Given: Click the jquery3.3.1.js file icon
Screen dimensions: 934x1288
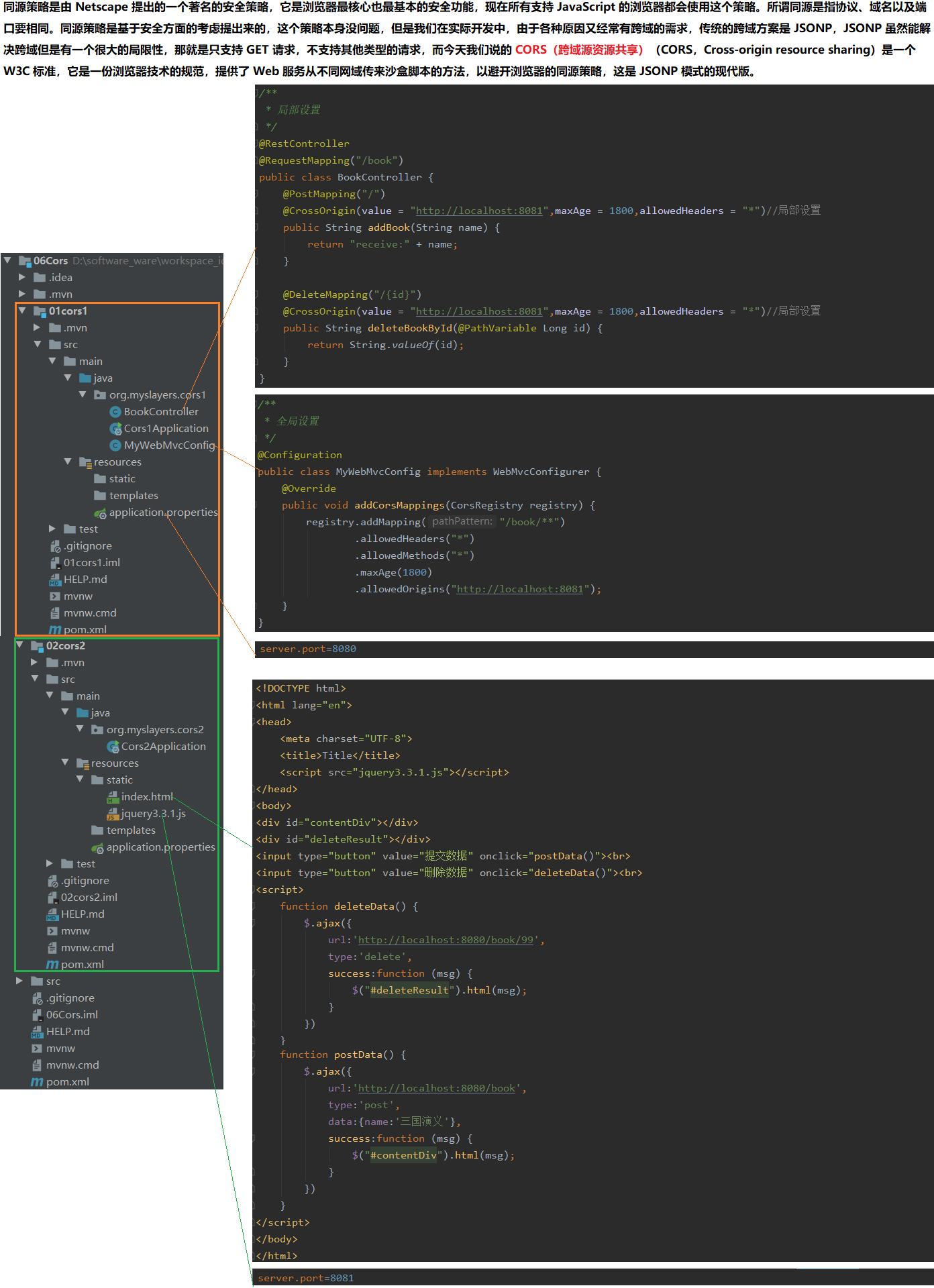Looking at the screenshot, I should coord(113,814).
